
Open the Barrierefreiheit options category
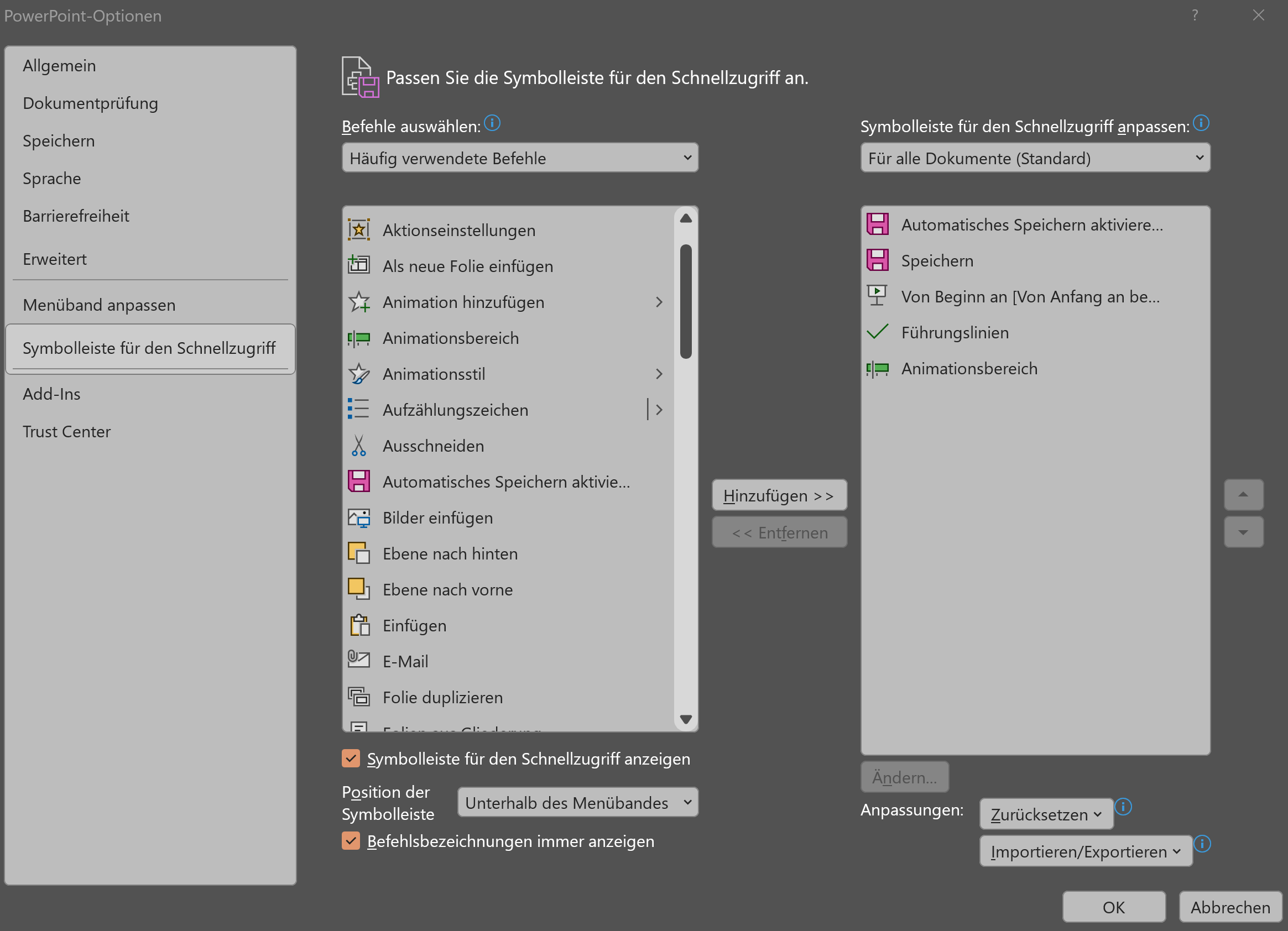tap(150, 216)
